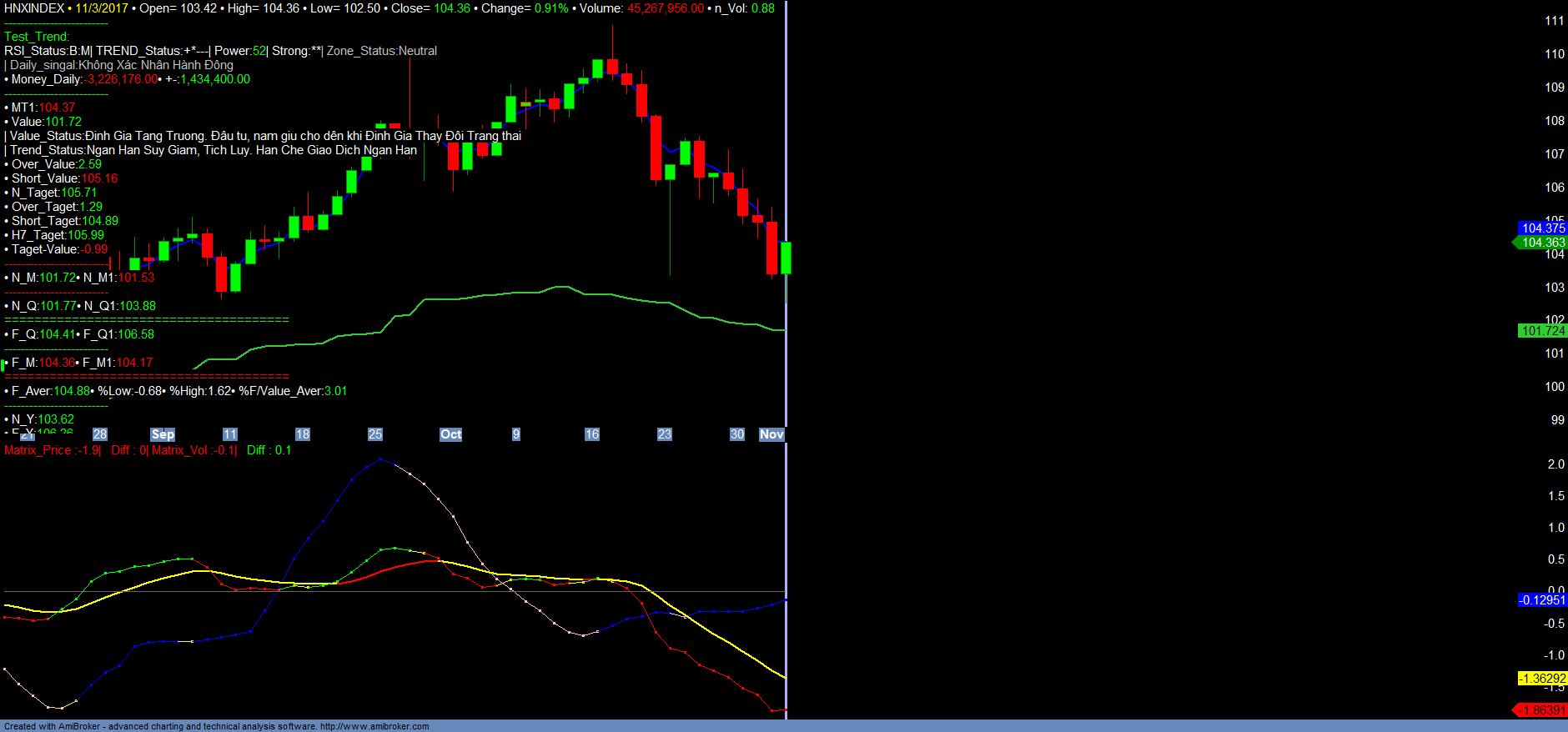
Task: Select the last green candle at the chart's right edge
Action: pyautogui.click(x=786, y=258)
